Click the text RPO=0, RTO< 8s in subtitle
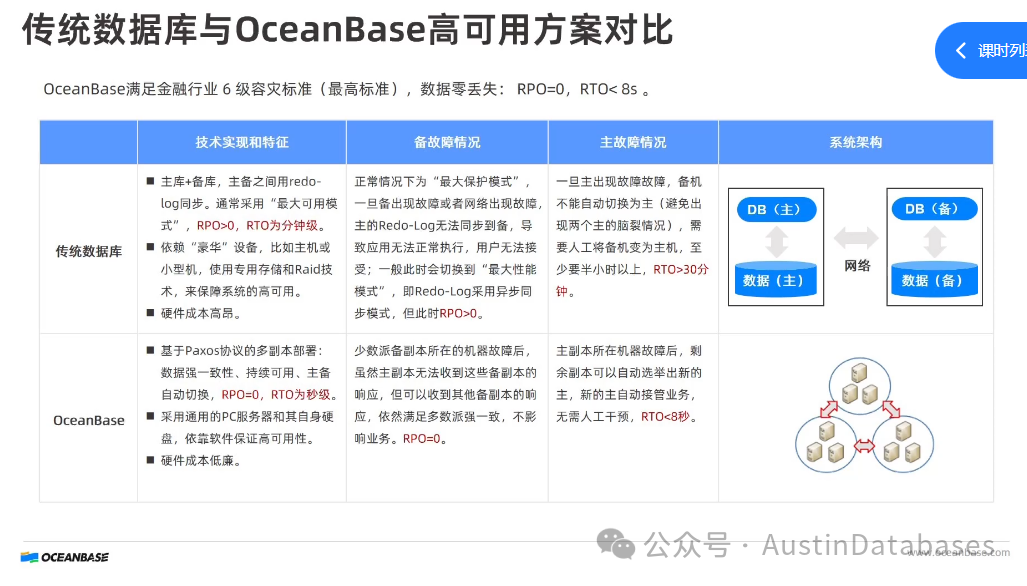The height and width of the screenshot is (586, 1027). coord(576,89)
